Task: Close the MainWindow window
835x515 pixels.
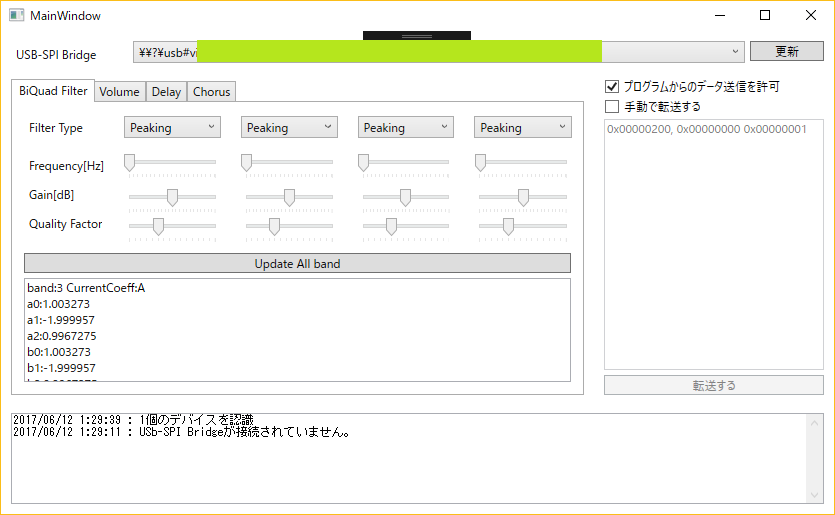Action: [811, 15]
